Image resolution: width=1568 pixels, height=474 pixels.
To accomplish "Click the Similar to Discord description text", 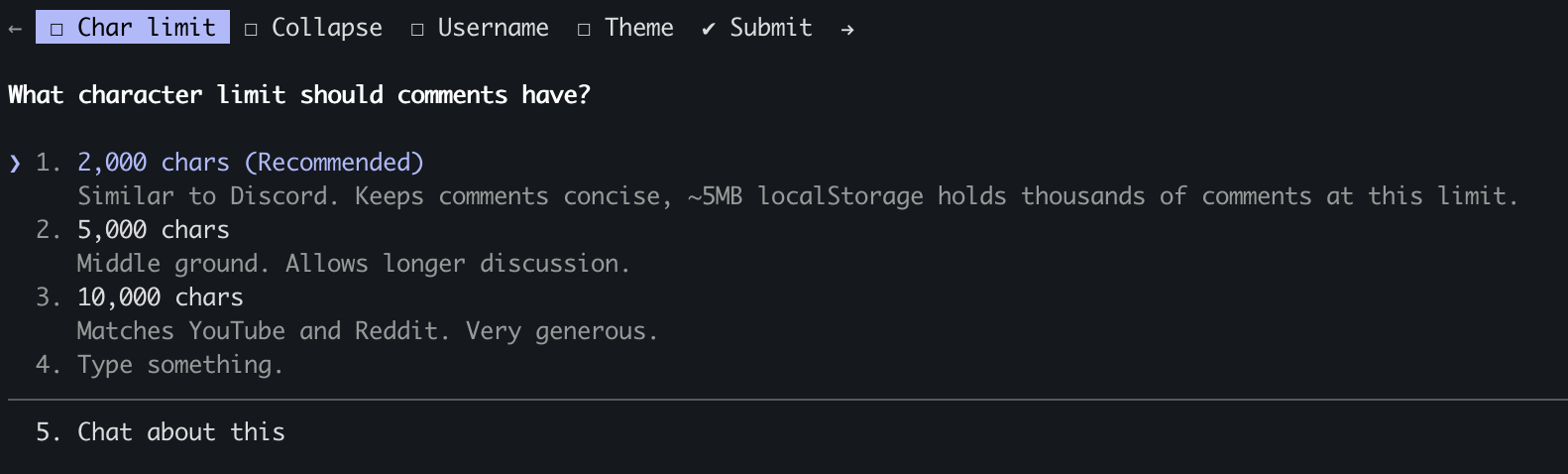I will pos(797,196).
